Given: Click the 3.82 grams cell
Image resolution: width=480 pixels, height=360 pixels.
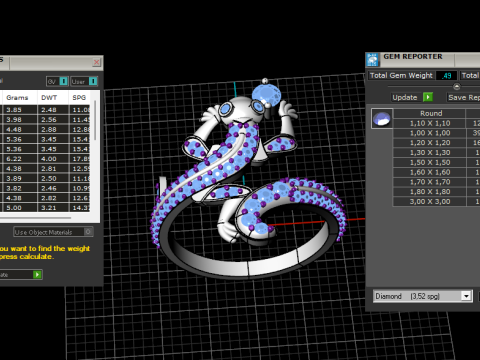Looking at the screenshot, I should [x=20, y=188].
